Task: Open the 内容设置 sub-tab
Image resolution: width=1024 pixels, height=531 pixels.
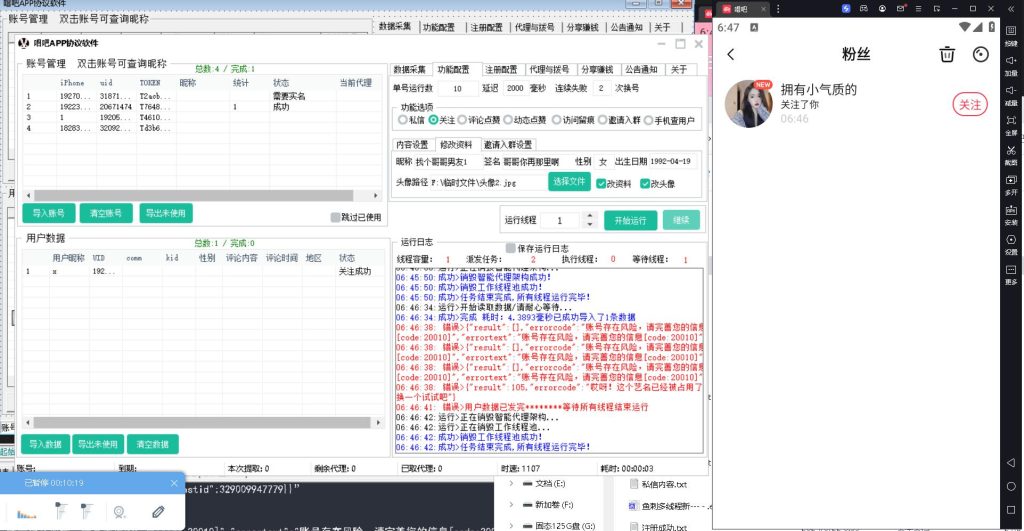Action: [412, 145]
